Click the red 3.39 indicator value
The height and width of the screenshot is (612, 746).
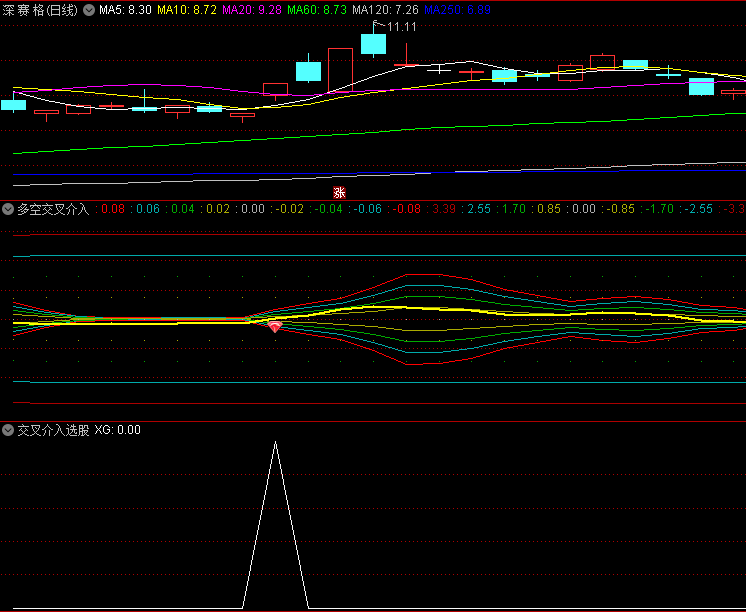tap(444, 209)
